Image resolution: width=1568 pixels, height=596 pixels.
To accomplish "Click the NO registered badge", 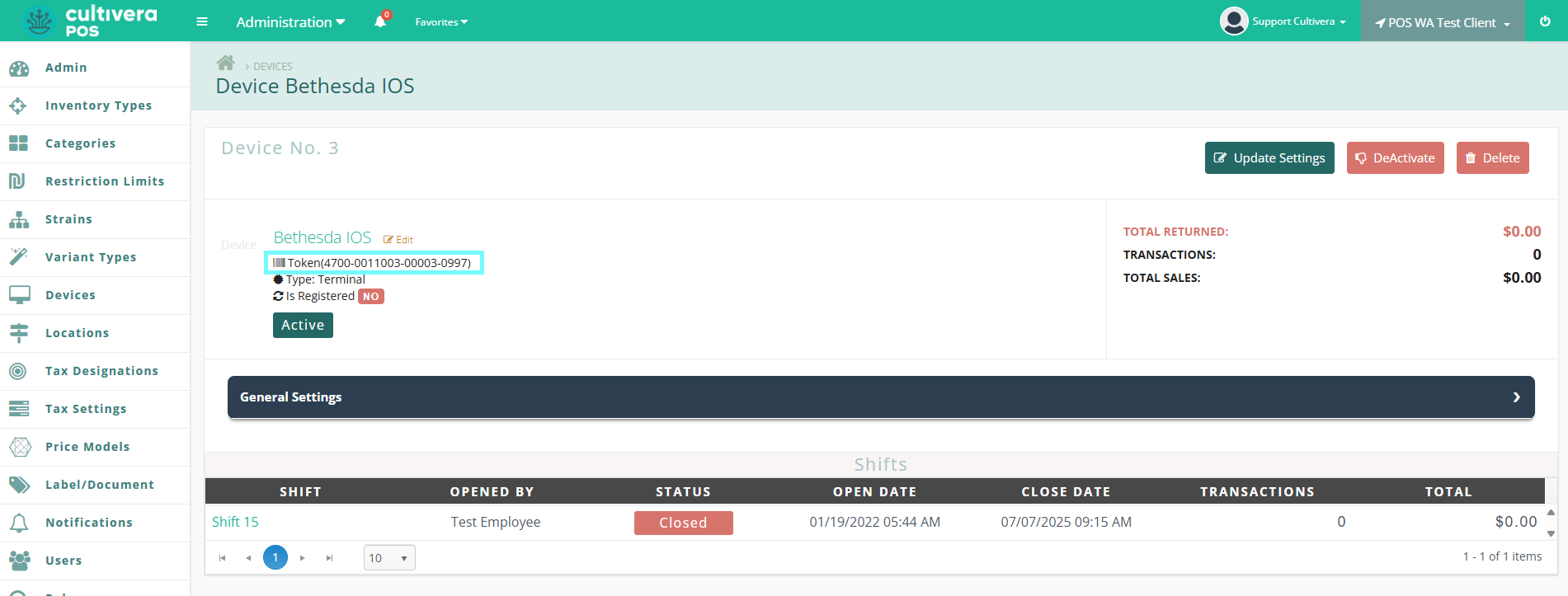I will (x=371, y=297).
